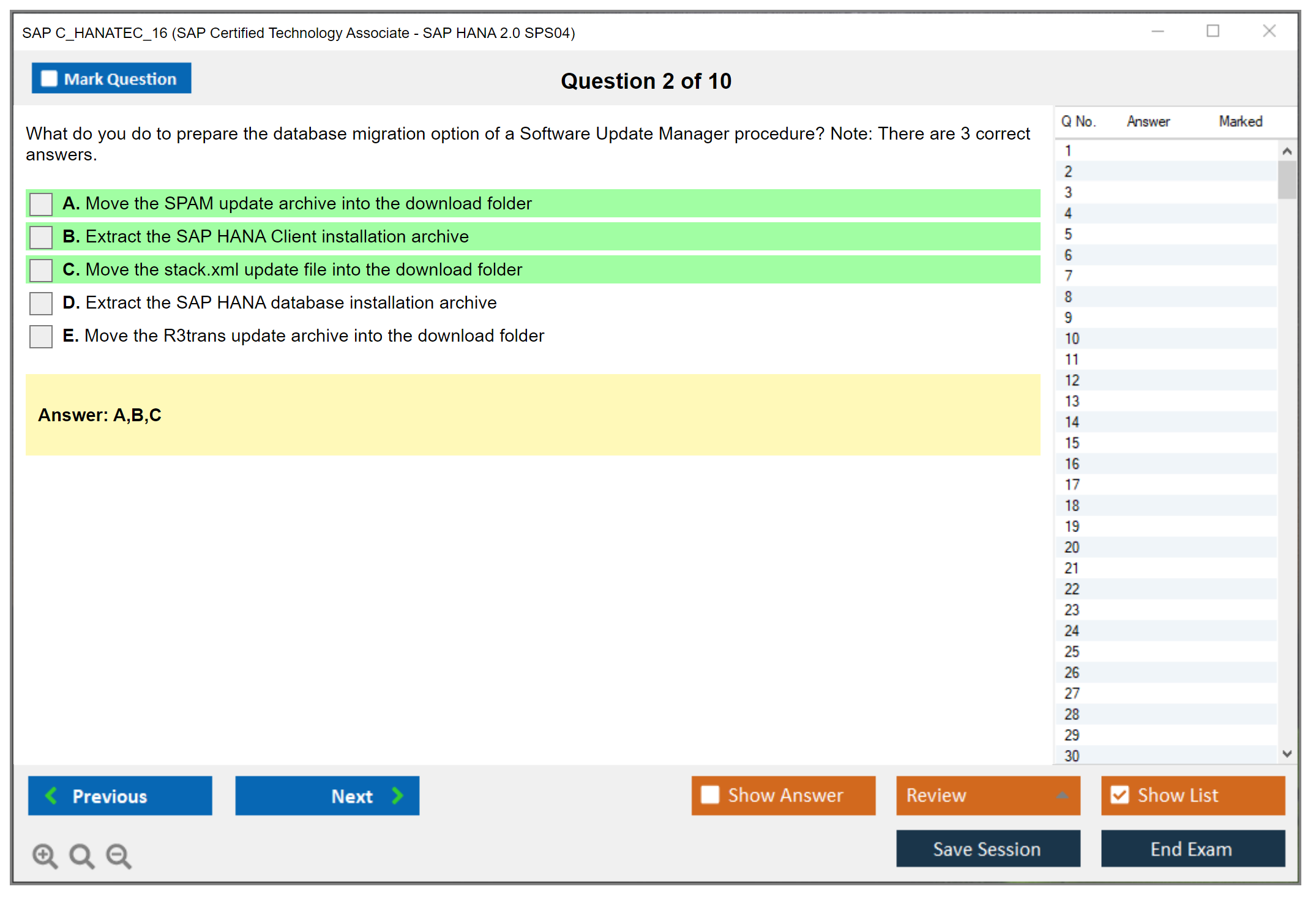Viewport: 1316px width, 900px height.
Task: Jump to question 5 in list
Action: [x=1069, y=234]
